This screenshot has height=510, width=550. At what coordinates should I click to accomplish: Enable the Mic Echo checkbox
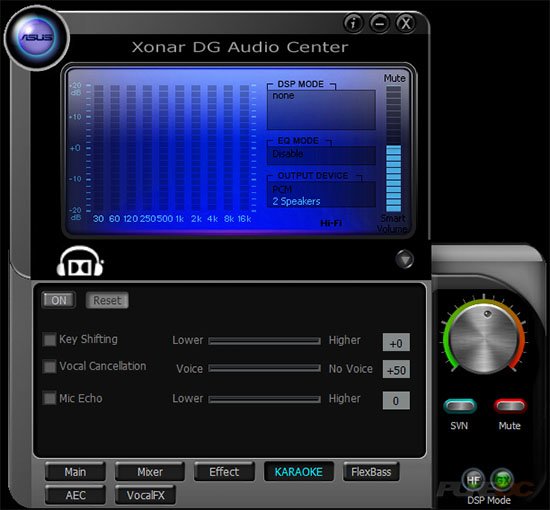pyautogui.click(x=49, y=398)
